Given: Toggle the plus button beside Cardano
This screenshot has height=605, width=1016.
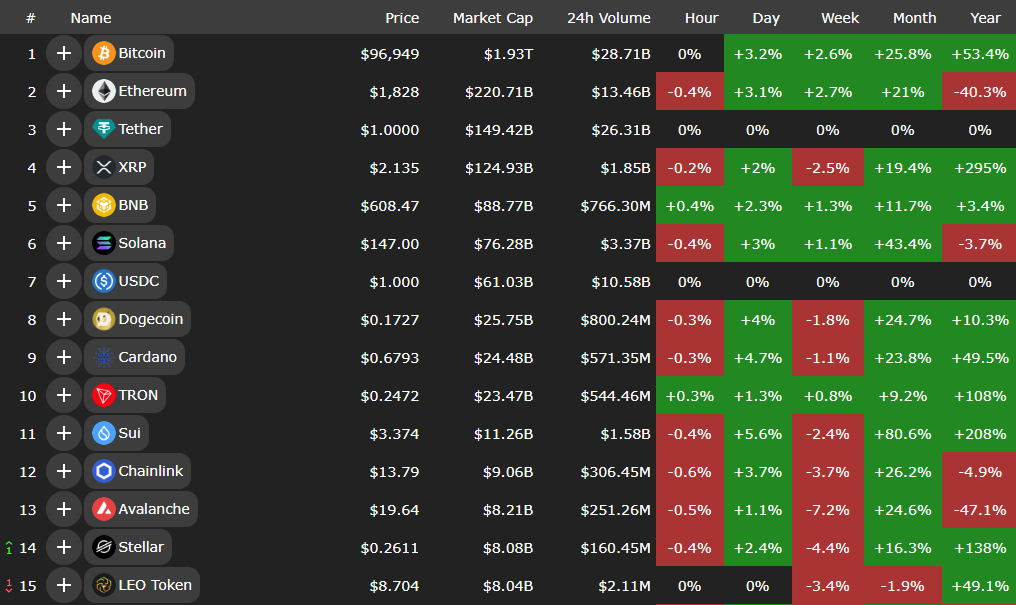Looking at the screenshot, I should click(x=64, y=357).
